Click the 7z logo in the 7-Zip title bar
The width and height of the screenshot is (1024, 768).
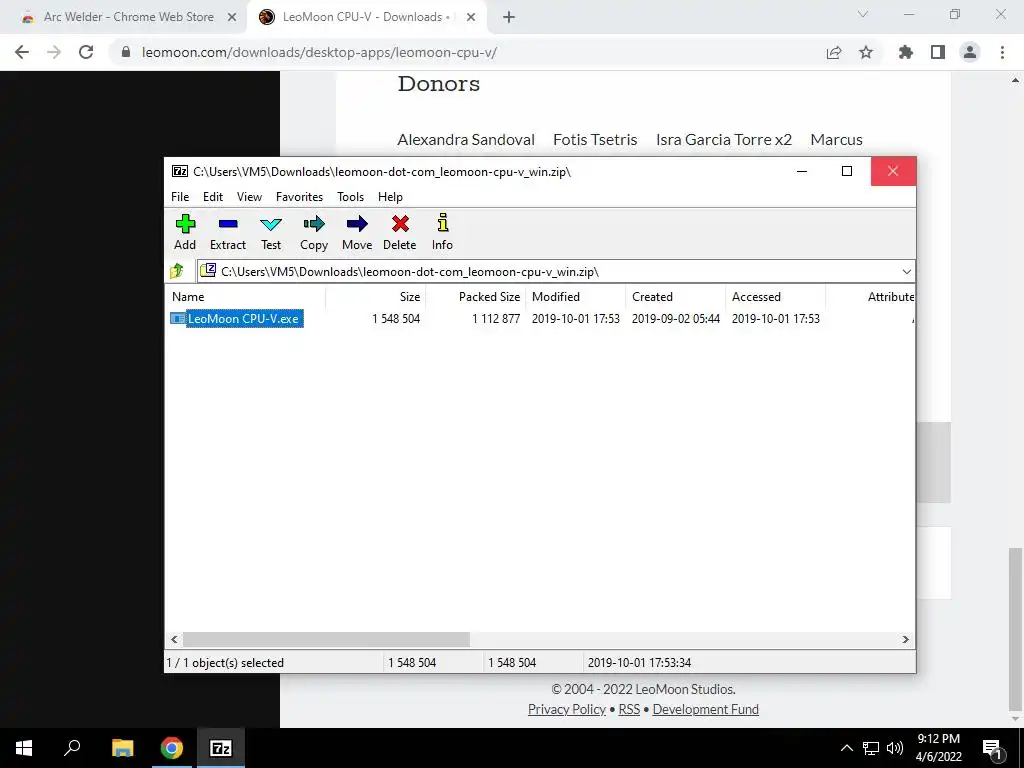pyautogui.click(x=180, y=171)
